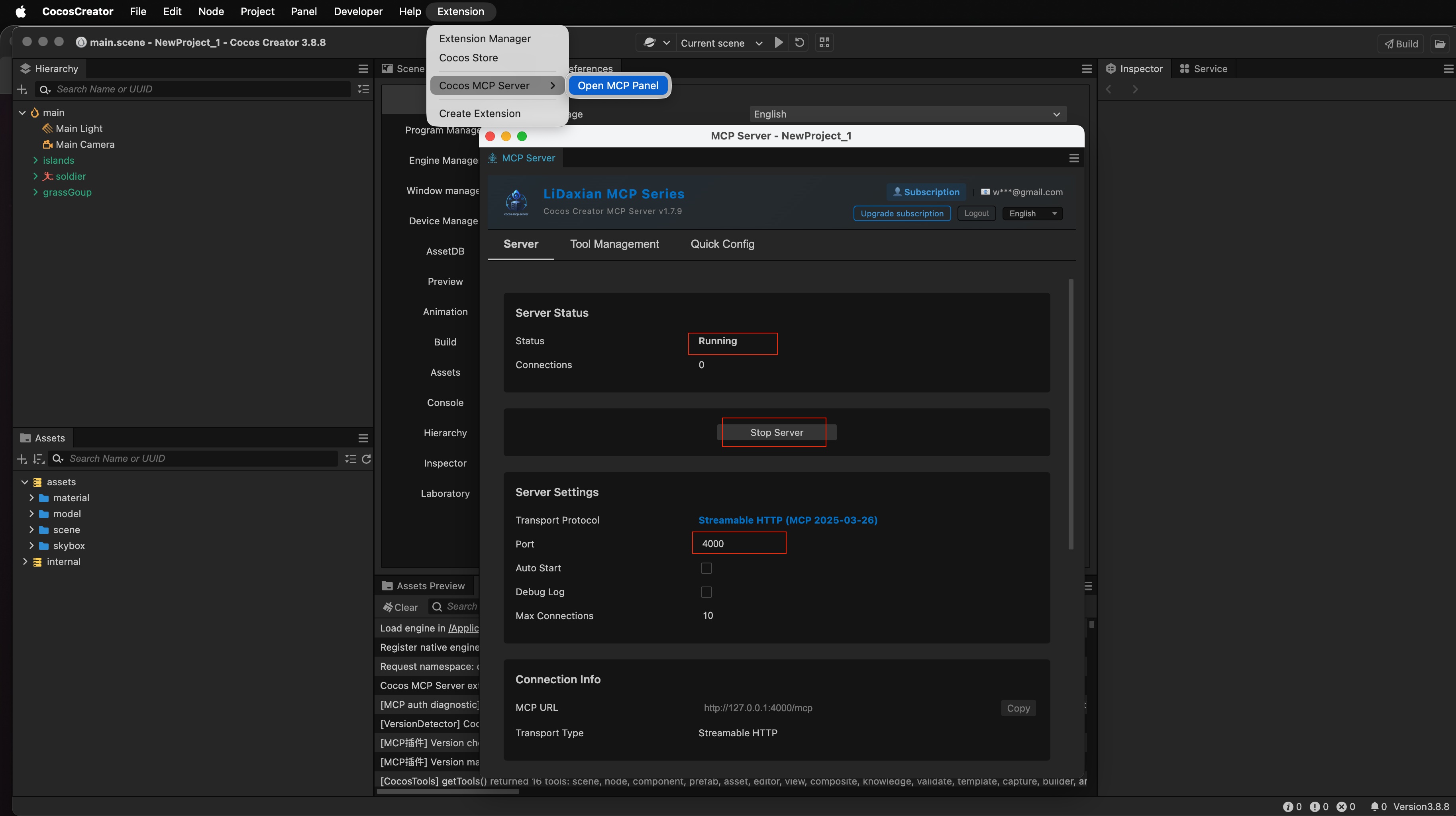Copy the MCP URL
Image resolution: width=1456 pixels, height=816 pixels.
(x=1018, y=708)
